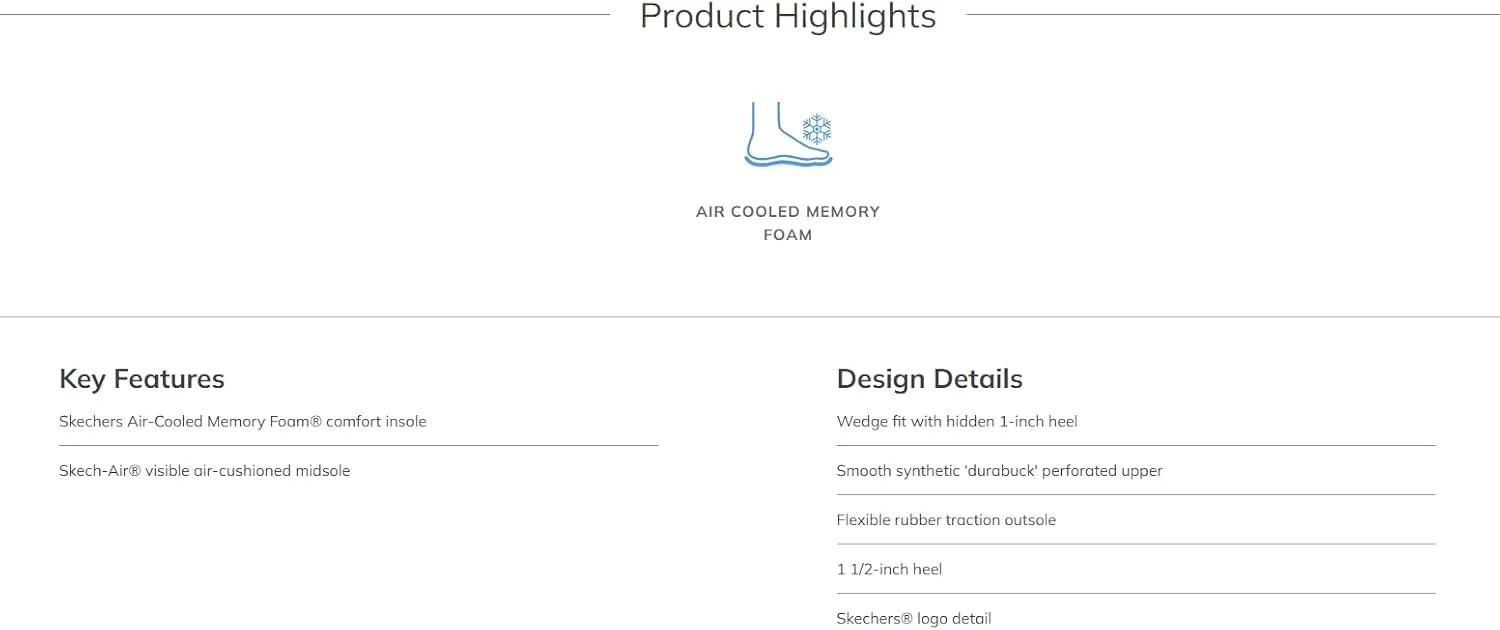1500x630 pixels.
Task: Click the Key Features heading
Action: [x=142, y=379]
